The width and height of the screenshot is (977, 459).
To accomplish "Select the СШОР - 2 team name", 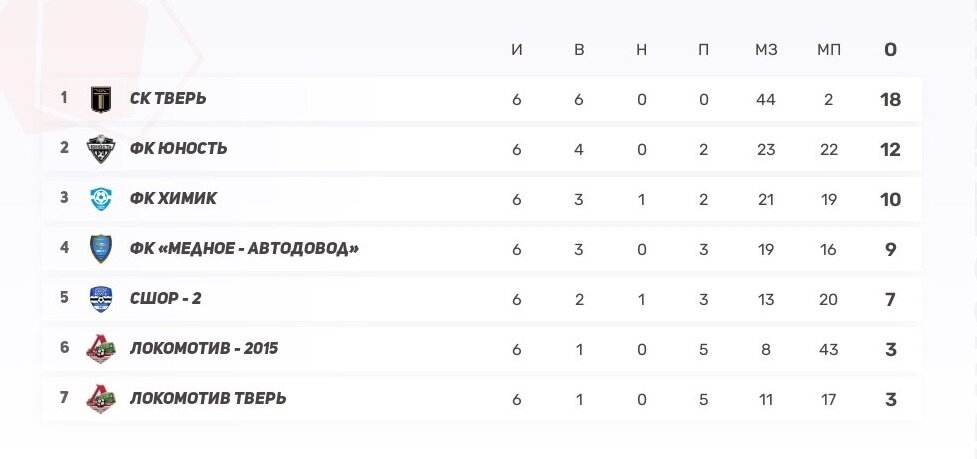I will 166,298.
